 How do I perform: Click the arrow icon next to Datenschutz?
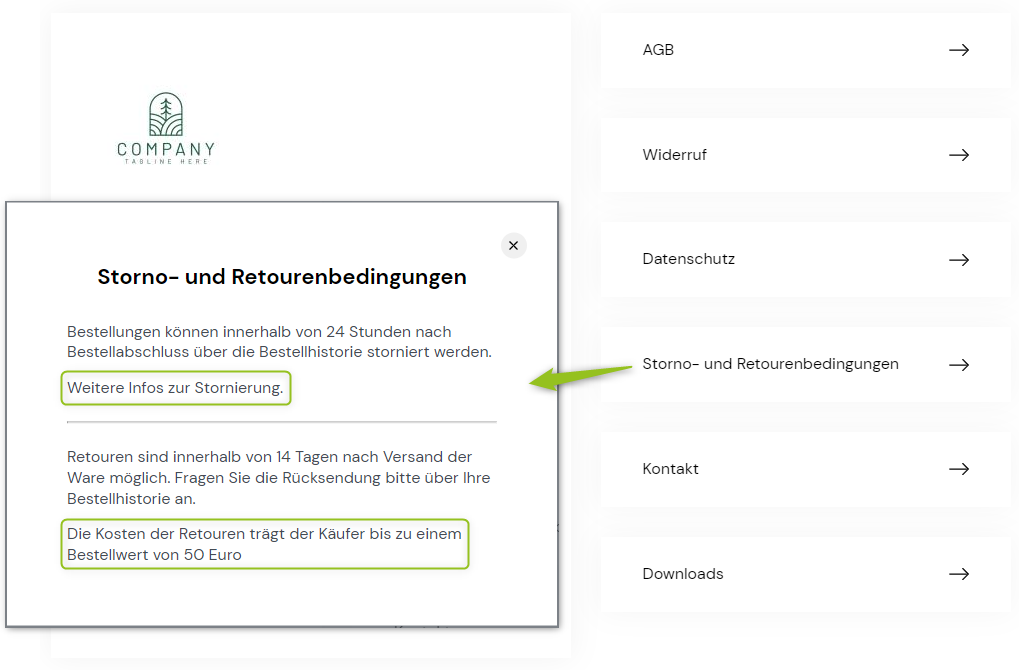[x=959, y=260]
